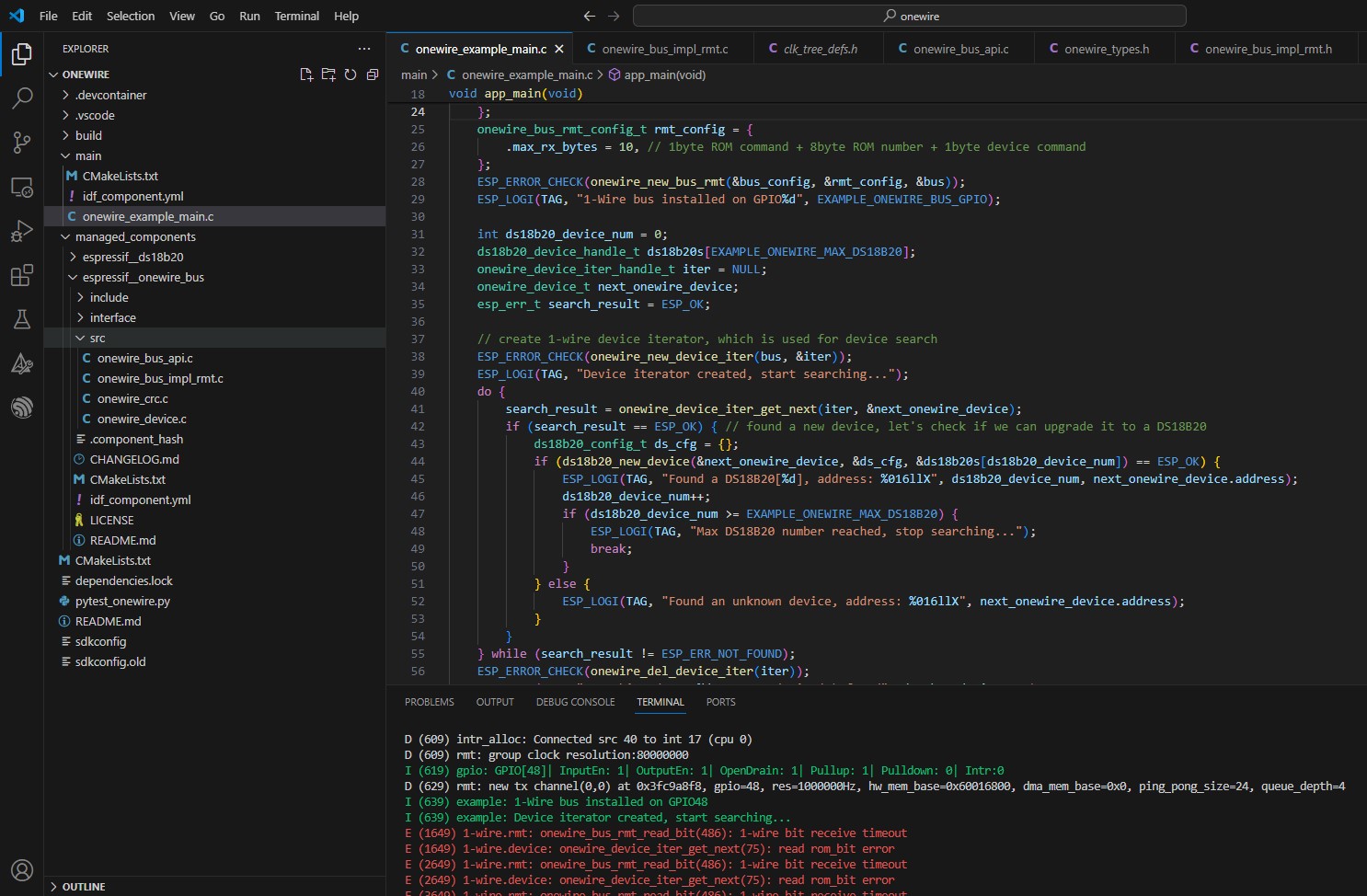Switch to OUTPUT panel tab

coord(495,702)
